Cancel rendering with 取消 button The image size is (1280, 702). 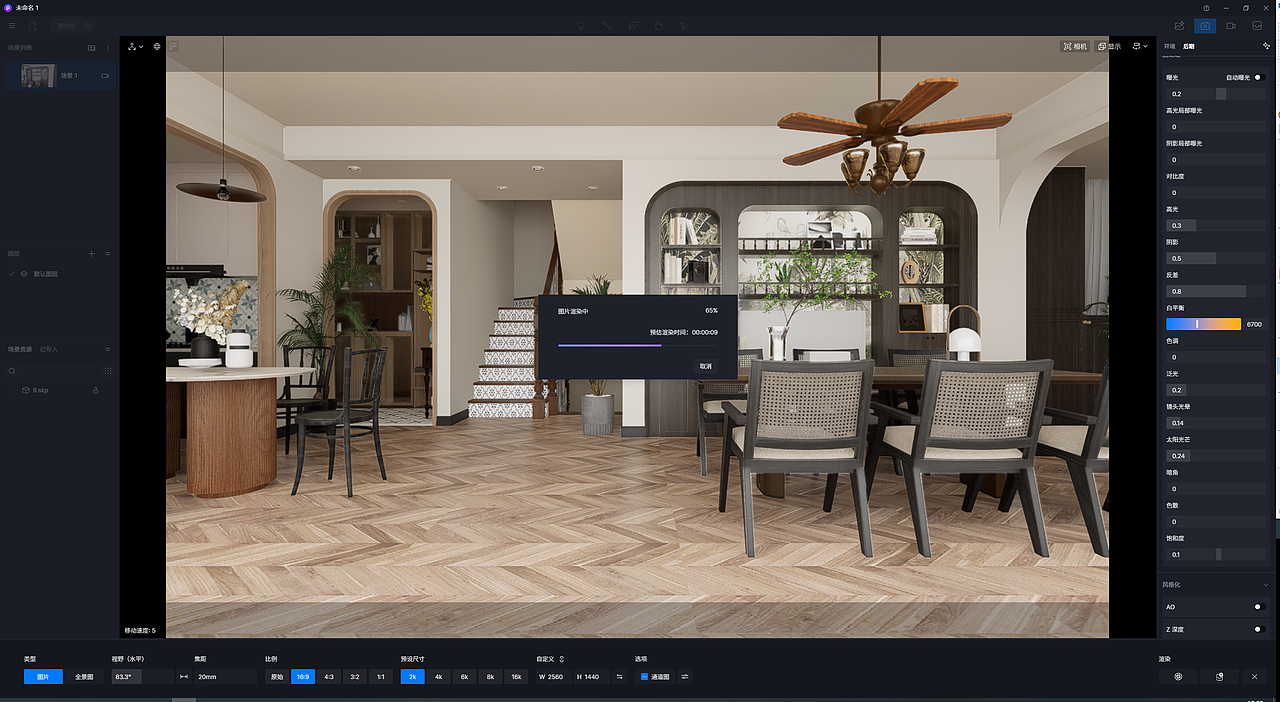coord(706,366)
